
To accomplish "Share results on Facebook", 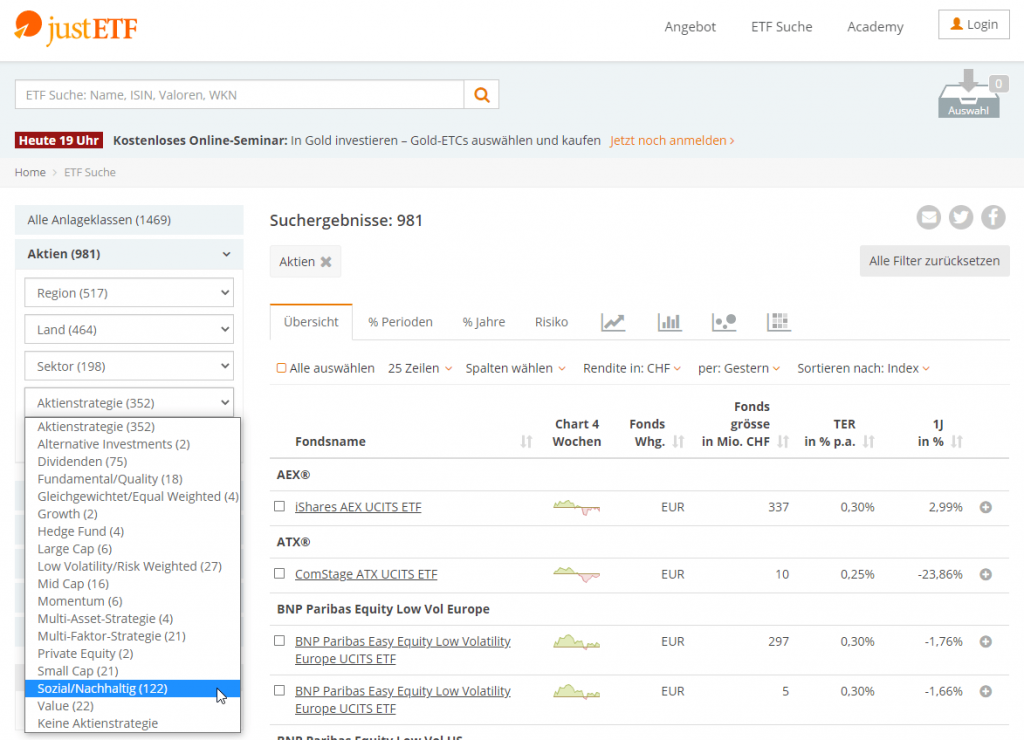I will (993, 217).
